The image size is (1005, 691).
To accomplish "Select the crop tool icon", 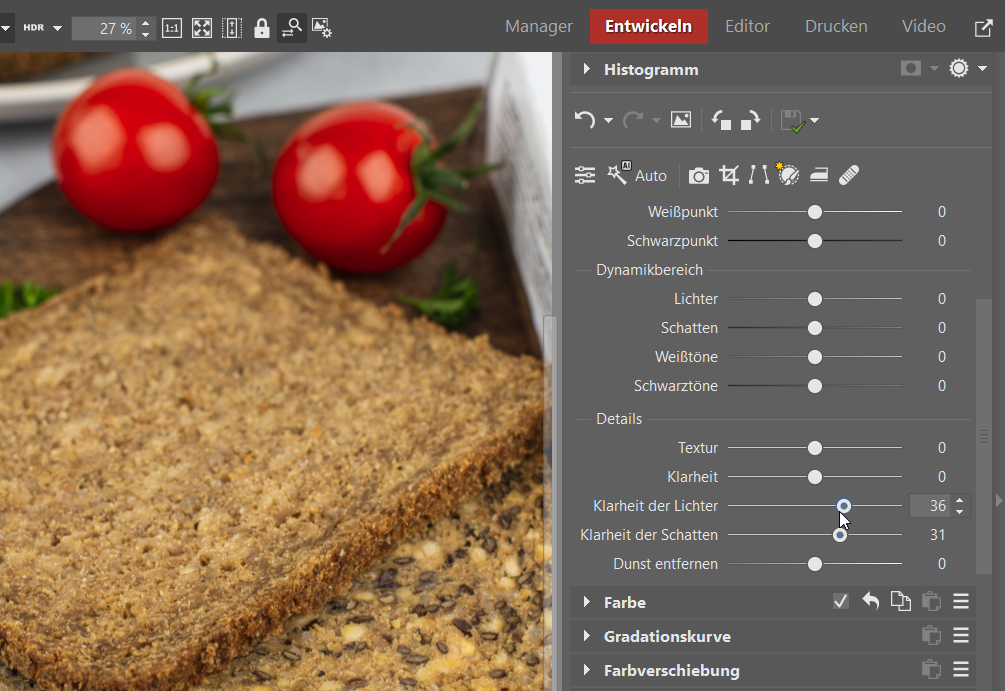I will tap(729, 176).
